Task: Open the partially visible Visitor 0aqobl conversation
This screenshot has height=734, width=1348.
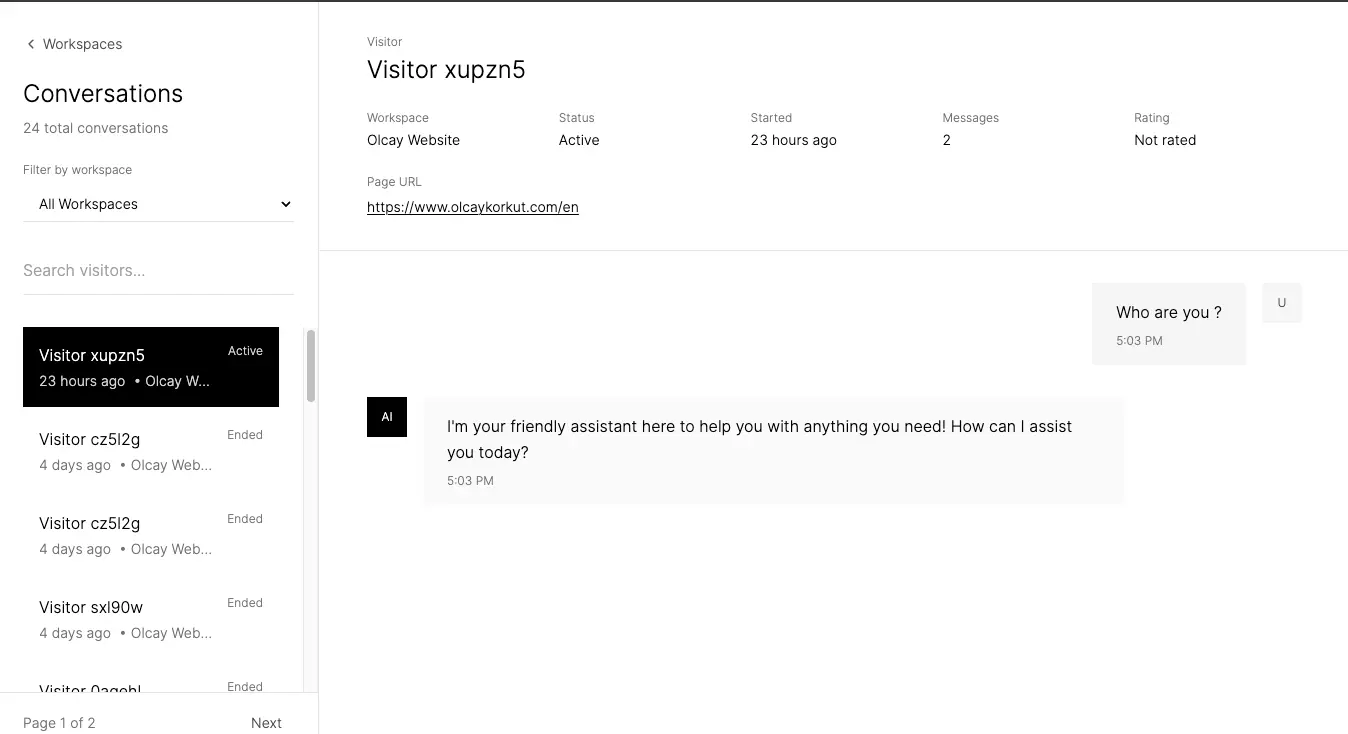Action: (x=150, y=687)
